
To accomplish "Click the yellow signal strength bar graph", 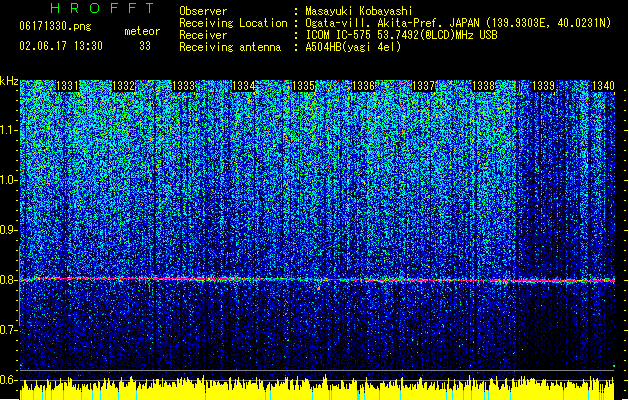I will [x=317, y=388].
